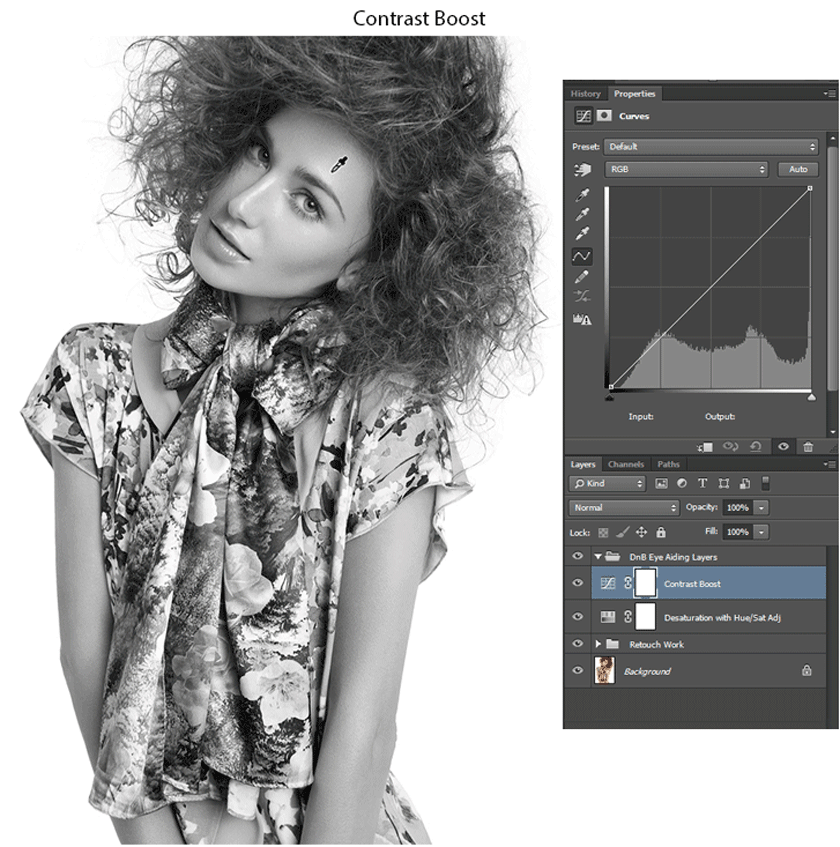Click the white point input slider triangle
Viewport: 840px width, 847px height.
[x=811, y=398]
